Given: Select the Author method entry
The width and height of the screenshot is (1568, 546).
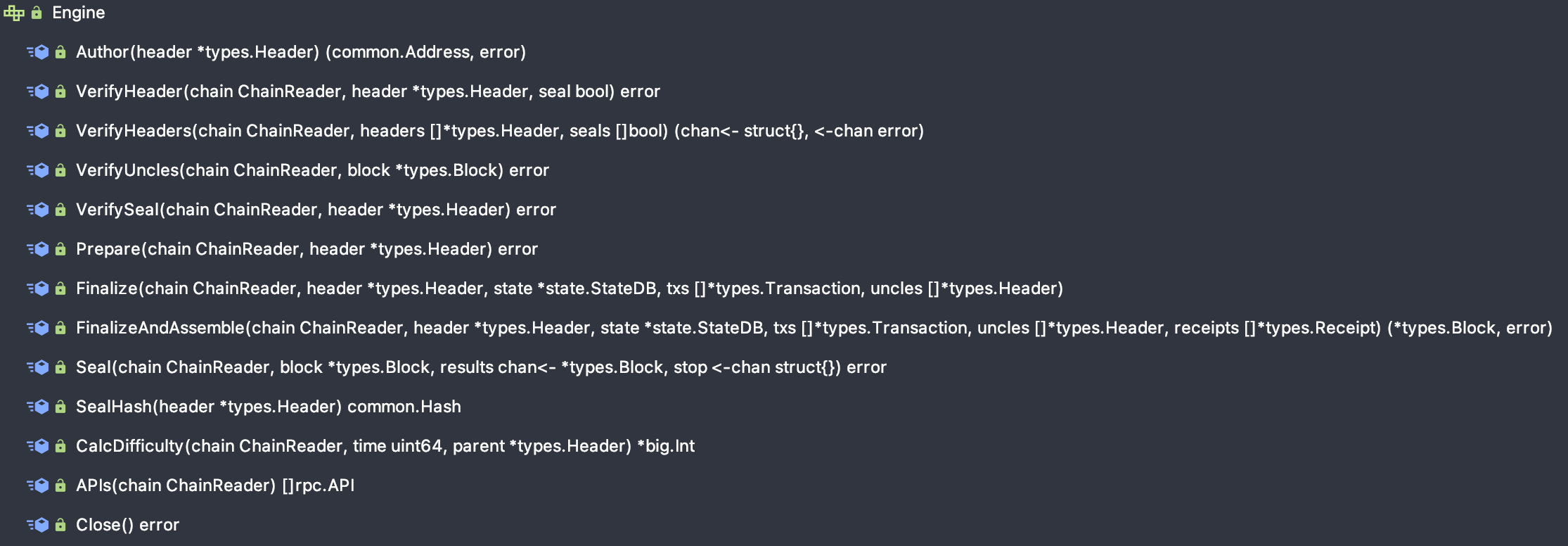Looking at the screenshot, I should 301,52.
